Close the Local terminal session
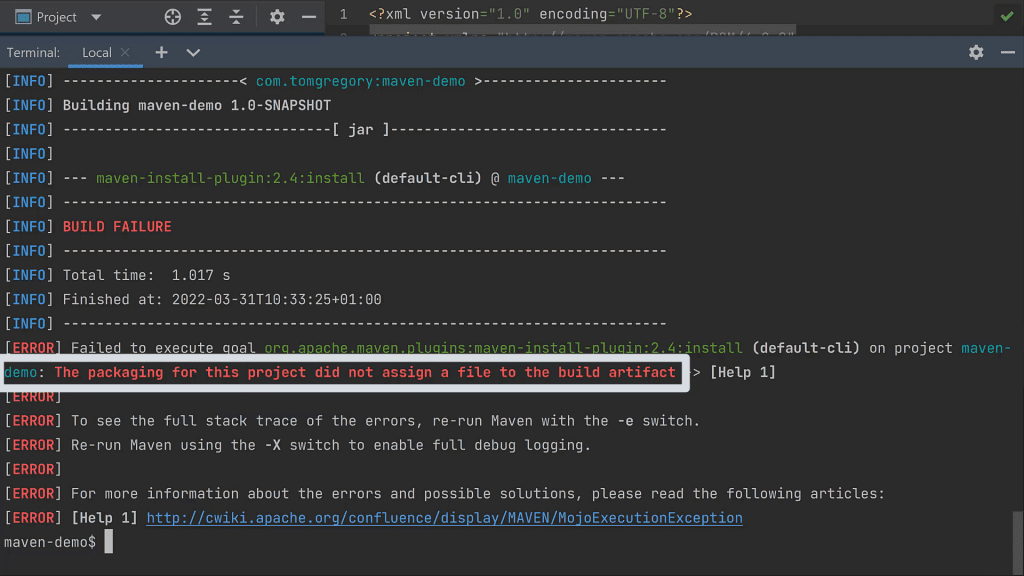Image resolution: width=1024 pixels, height=576 pixels. 126,52
